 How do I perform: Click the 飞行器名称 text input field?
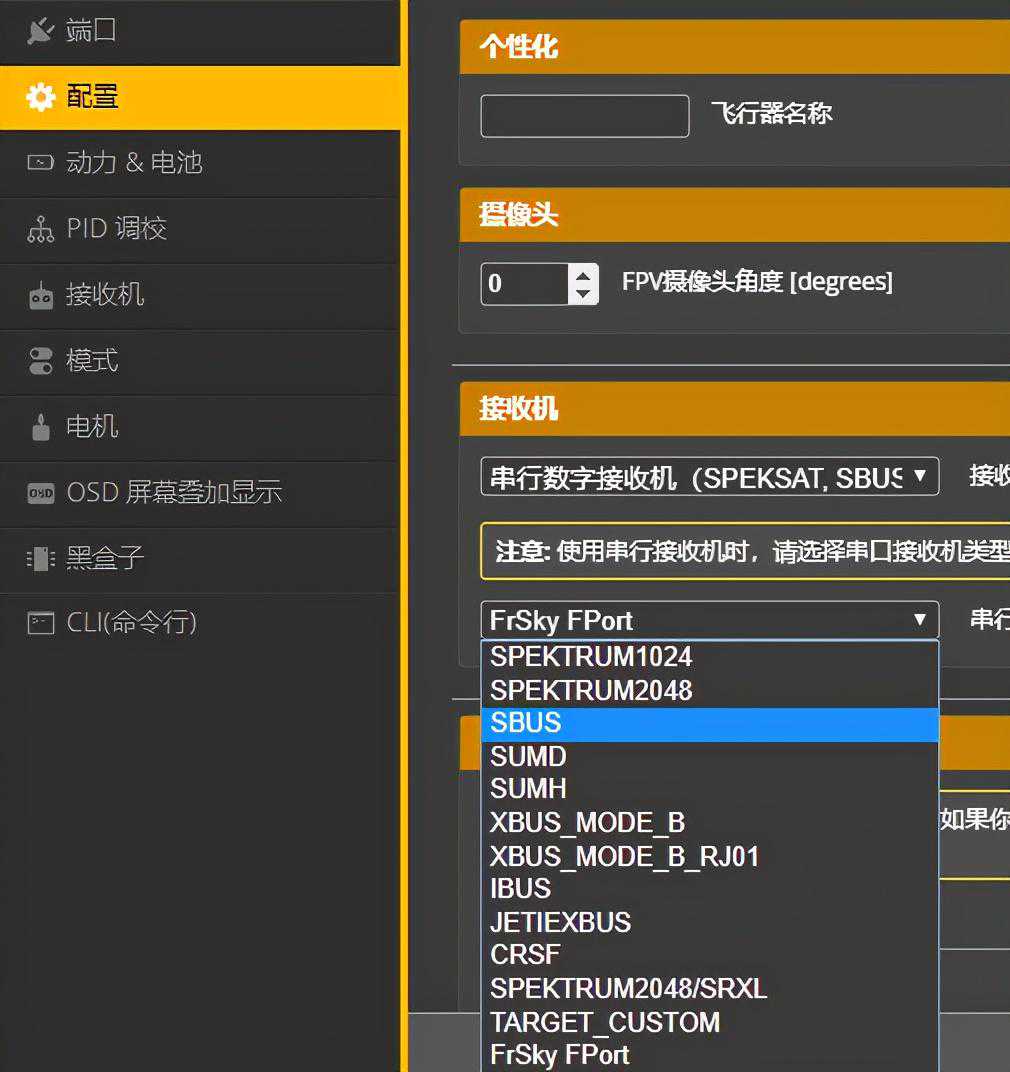coord(584,116)
